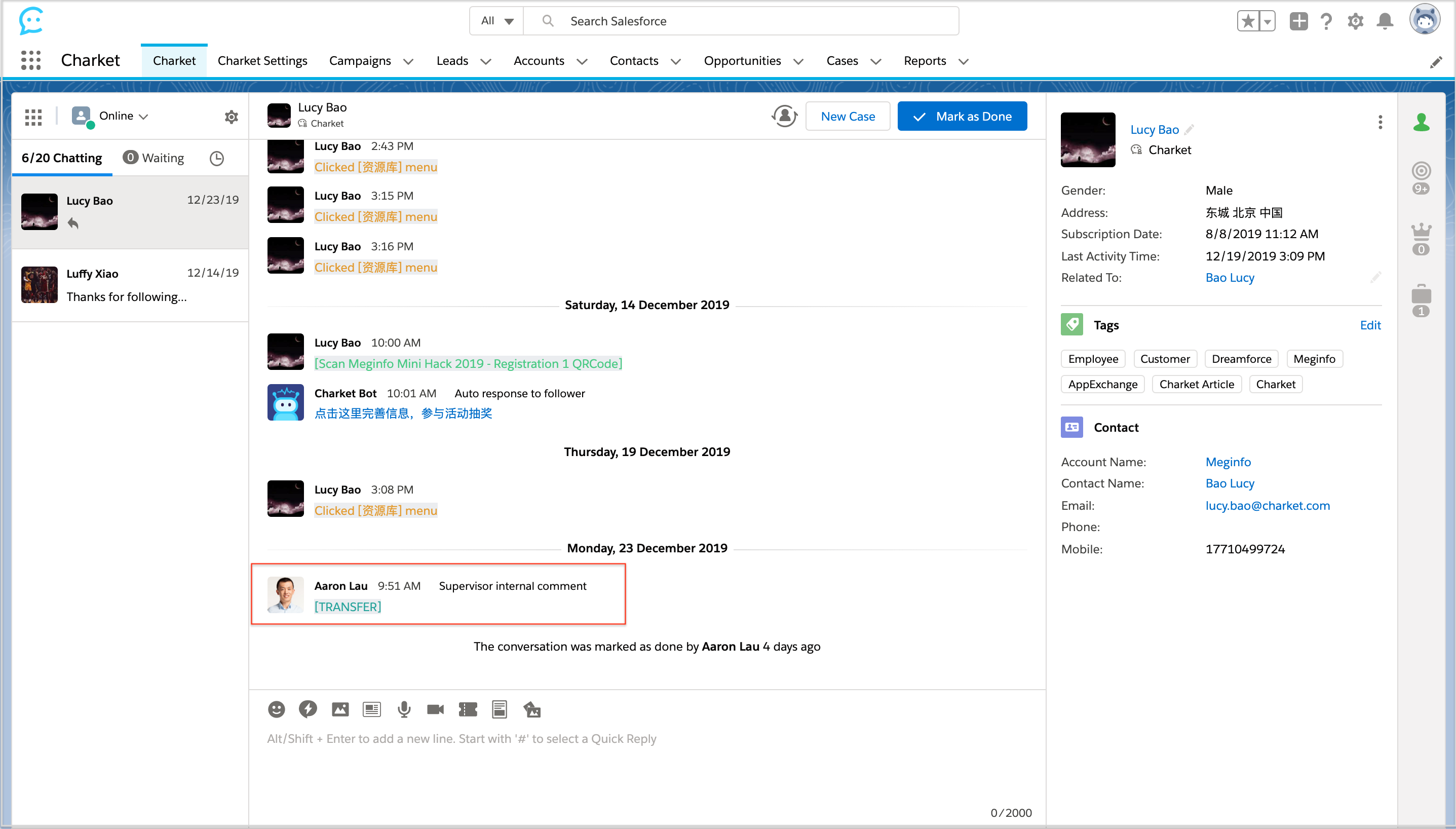This screenshot has height=829, width=1456.
Task: Switch to 6/20 Chatting tab
Action: click(x=61, y=158)
